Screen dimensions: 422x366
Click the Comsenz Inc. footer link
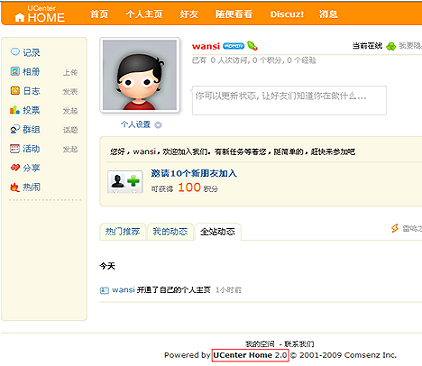[370, 355]
